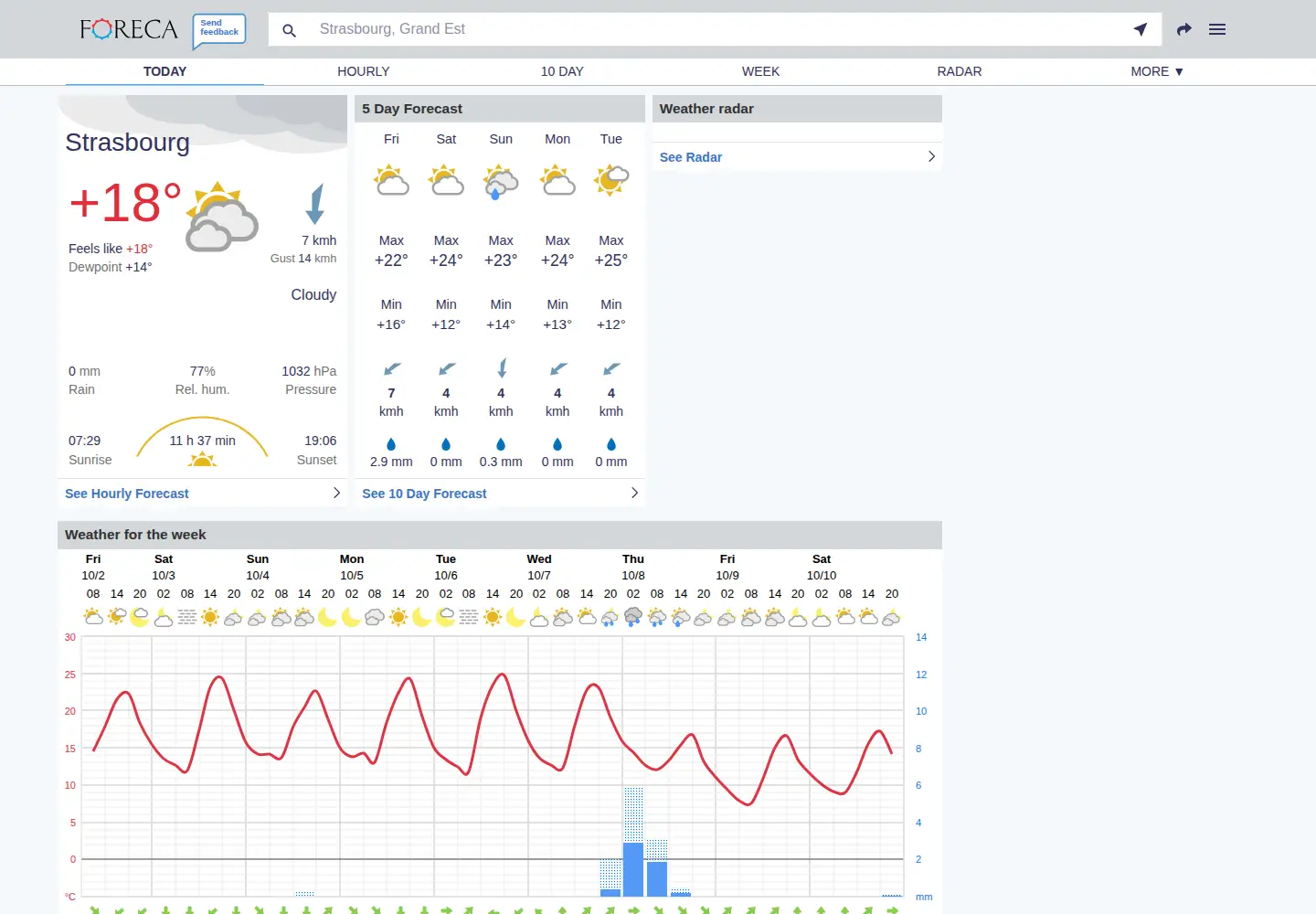
Task: Click the sunrise-sunset arc icon
Action: tap(202, 441)
